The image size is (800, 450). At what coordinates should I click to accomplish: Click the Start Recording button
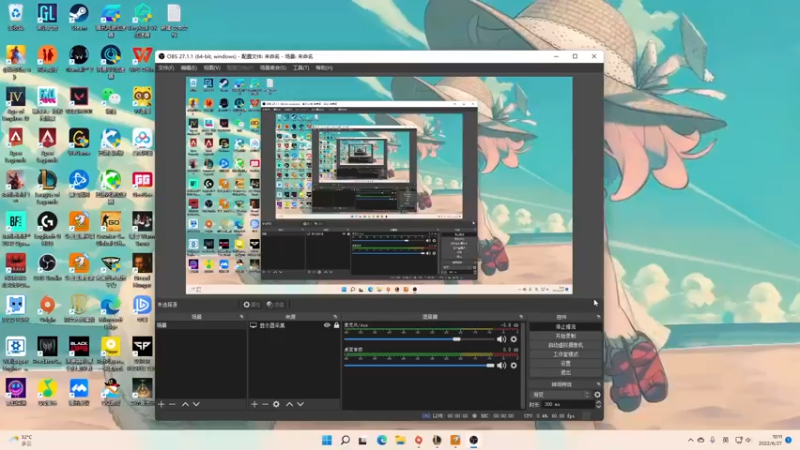[x=565, y=336]
